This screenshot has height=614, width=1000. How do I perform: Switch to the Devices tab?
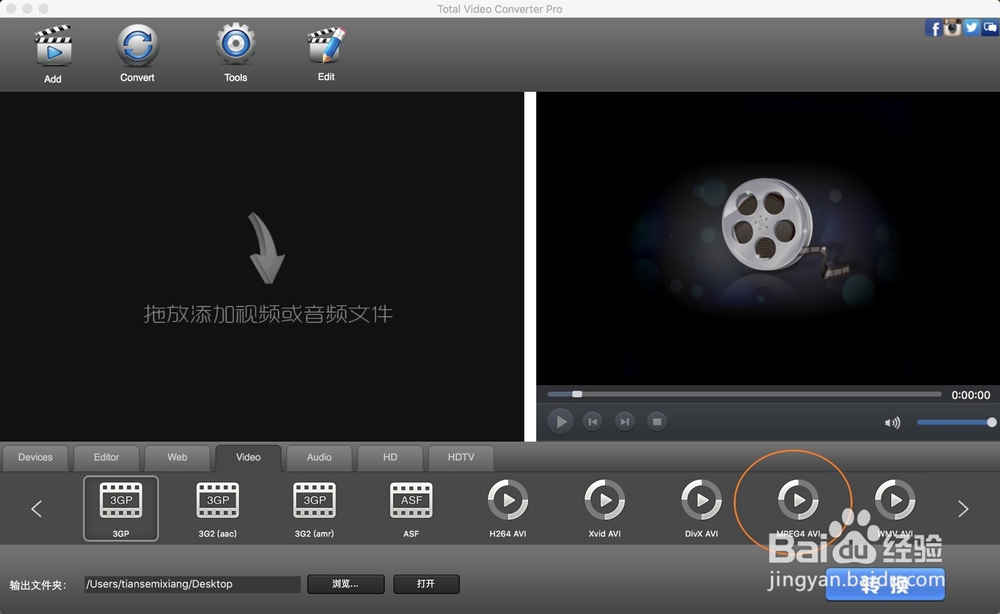(x=35, y=457)
